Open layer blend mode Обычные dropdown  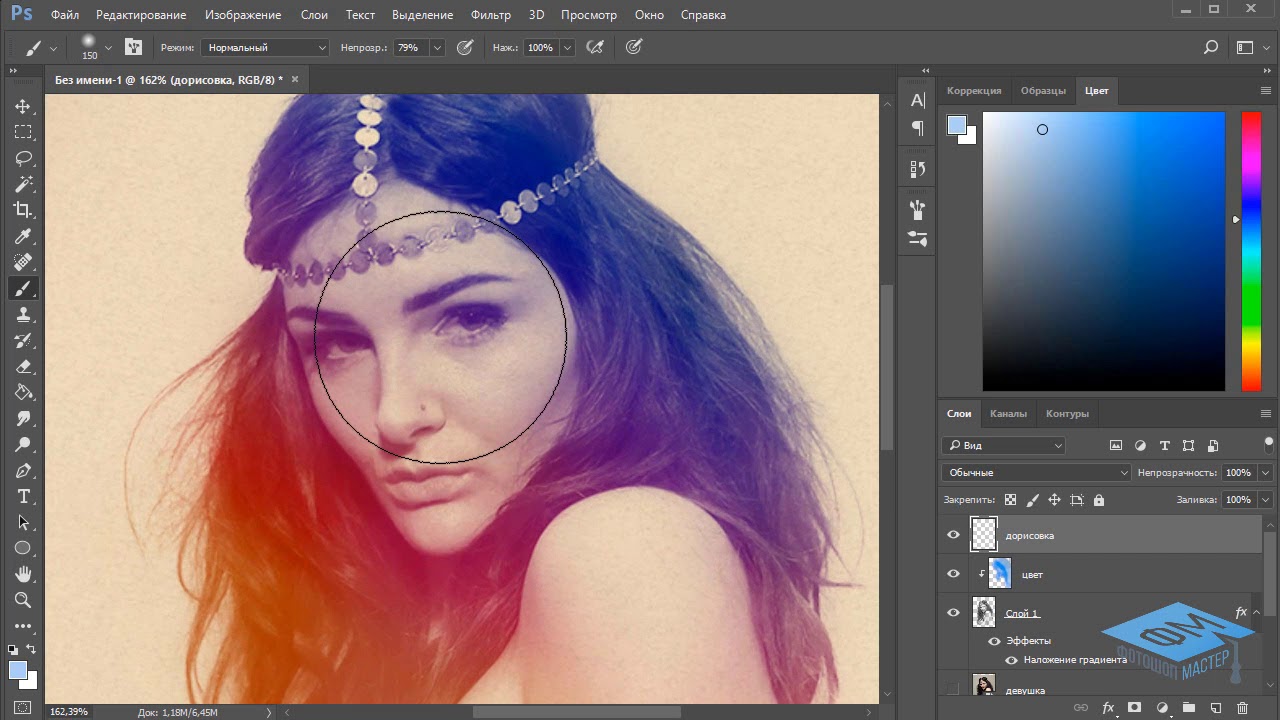(1036, 473)
